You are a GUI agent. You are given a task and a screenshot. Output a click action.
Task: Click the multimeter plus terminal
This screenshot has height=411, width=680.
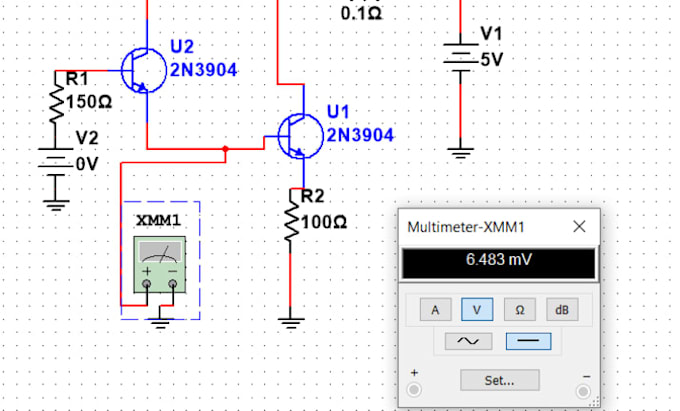(x=414, y=389)
